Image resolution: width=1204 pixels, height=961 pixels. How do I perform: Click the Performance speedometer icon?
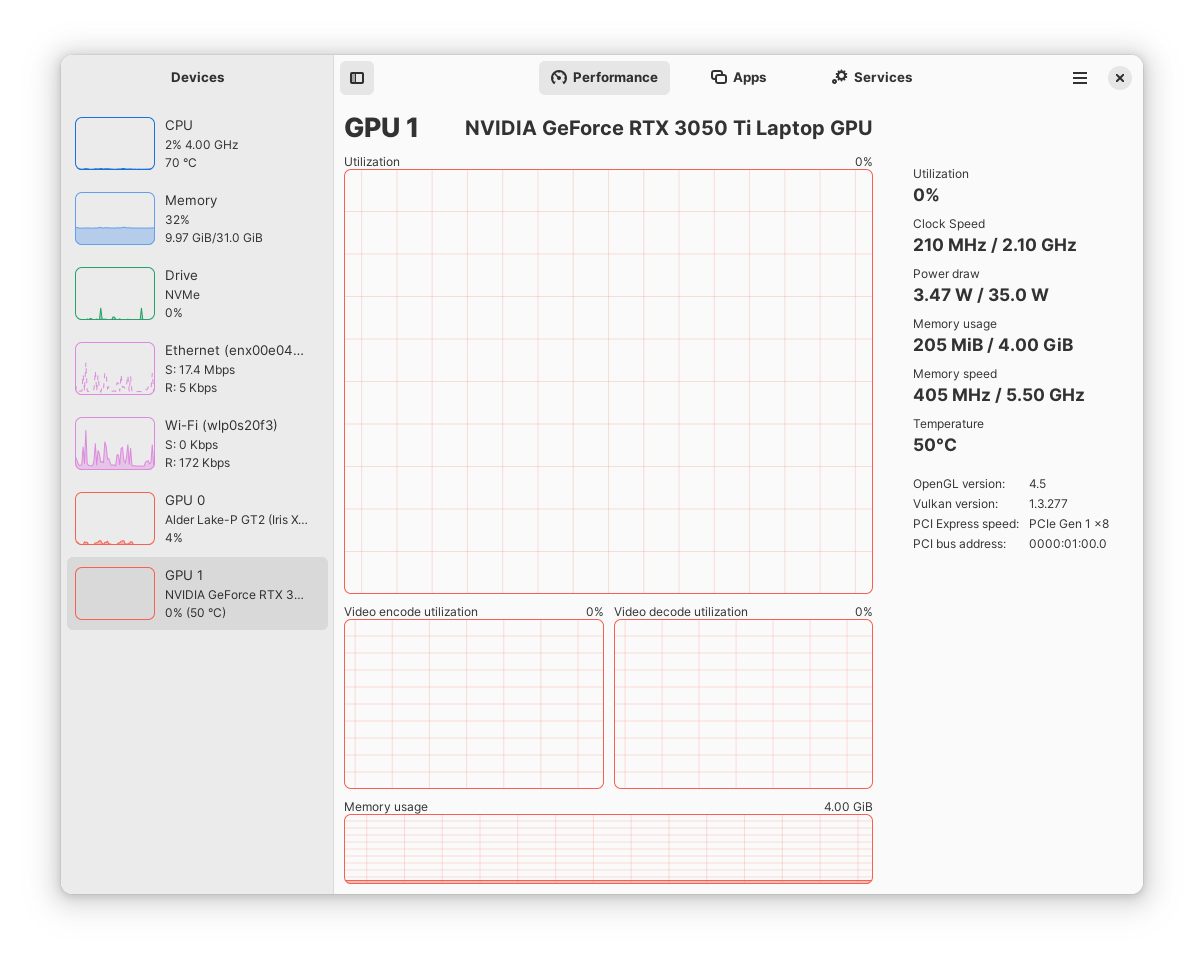(559, 78)
